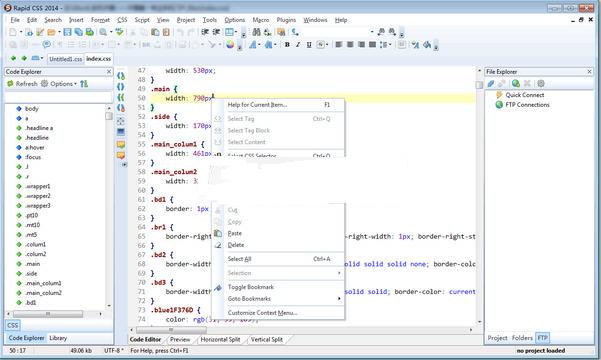
Task: Click the File Explorer settings gear icon
Action: (x=541, y=84)
